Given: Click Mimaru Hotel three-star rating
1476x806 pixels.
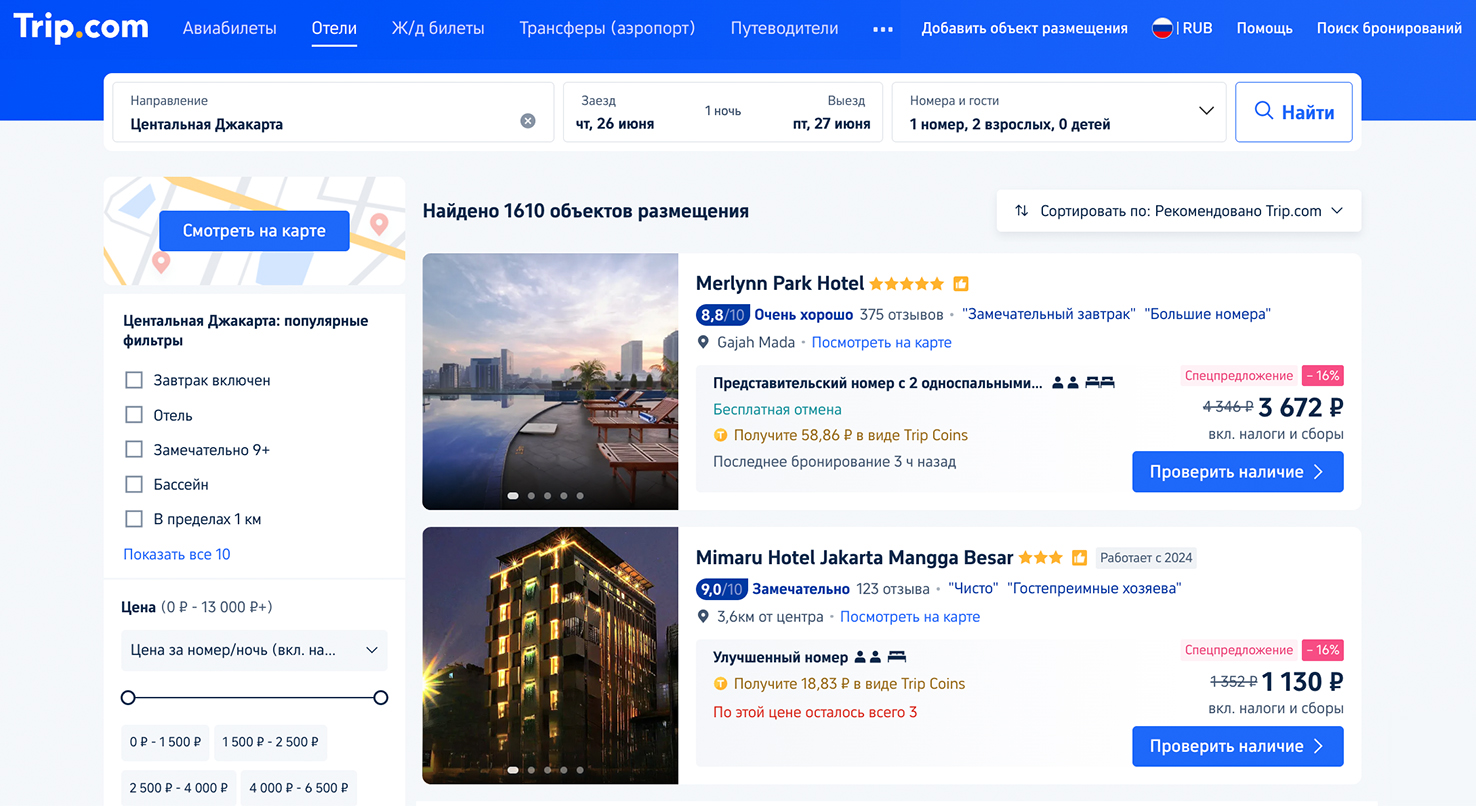Looking at the screenshot, I should pyautogui.click(x=1041, y=558).
